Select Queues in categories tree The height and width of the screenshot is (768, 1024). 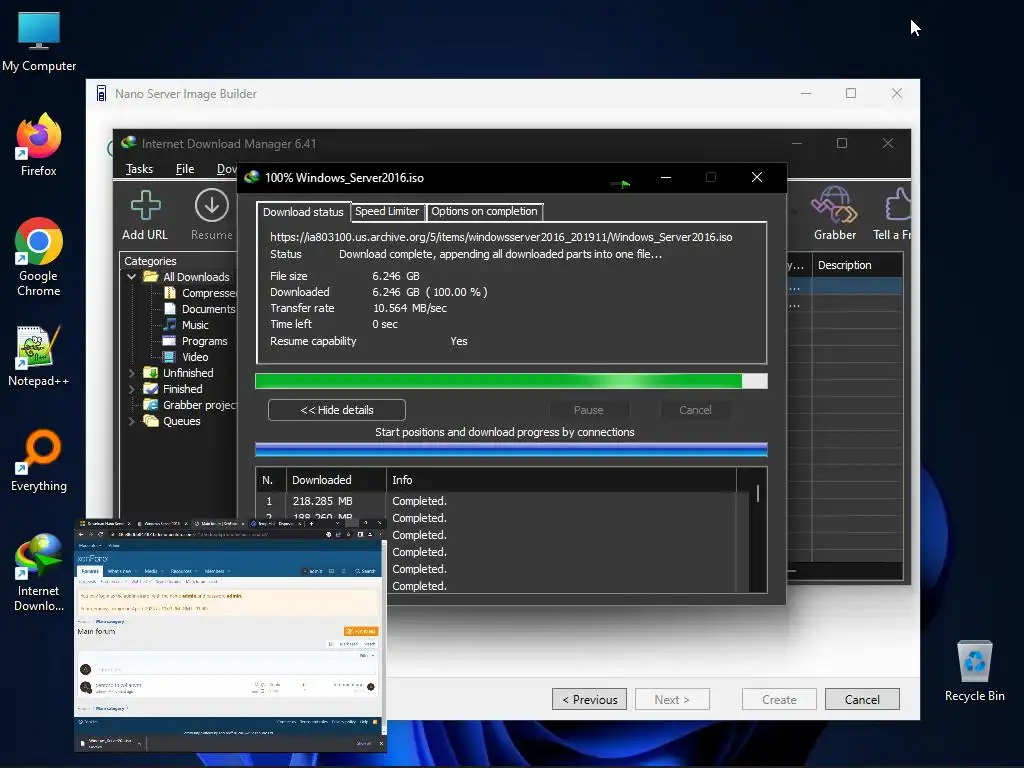[172, 421]
